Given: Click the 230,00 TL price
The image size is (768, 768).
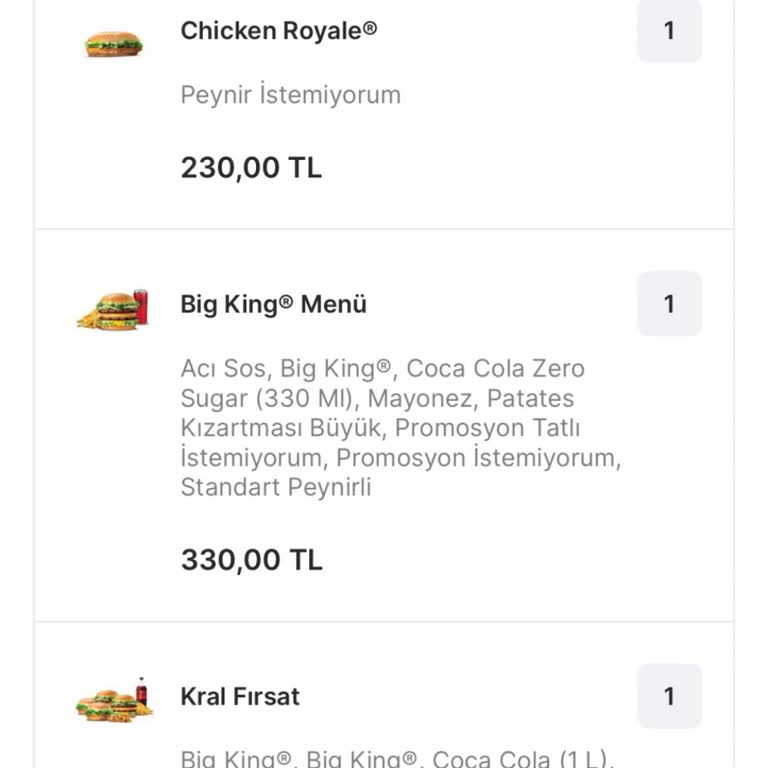Looking at the screenshot, I should [x=251, y=167].
